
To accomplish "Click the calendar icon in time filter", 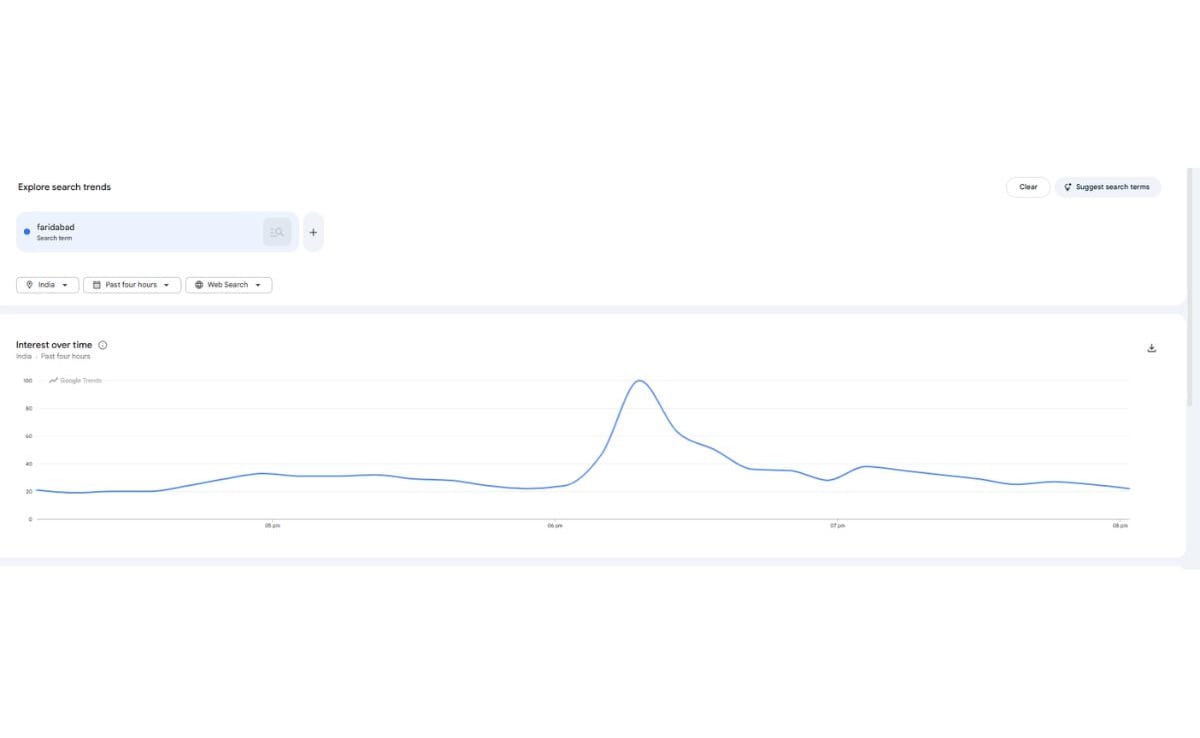I will point(96,285).
